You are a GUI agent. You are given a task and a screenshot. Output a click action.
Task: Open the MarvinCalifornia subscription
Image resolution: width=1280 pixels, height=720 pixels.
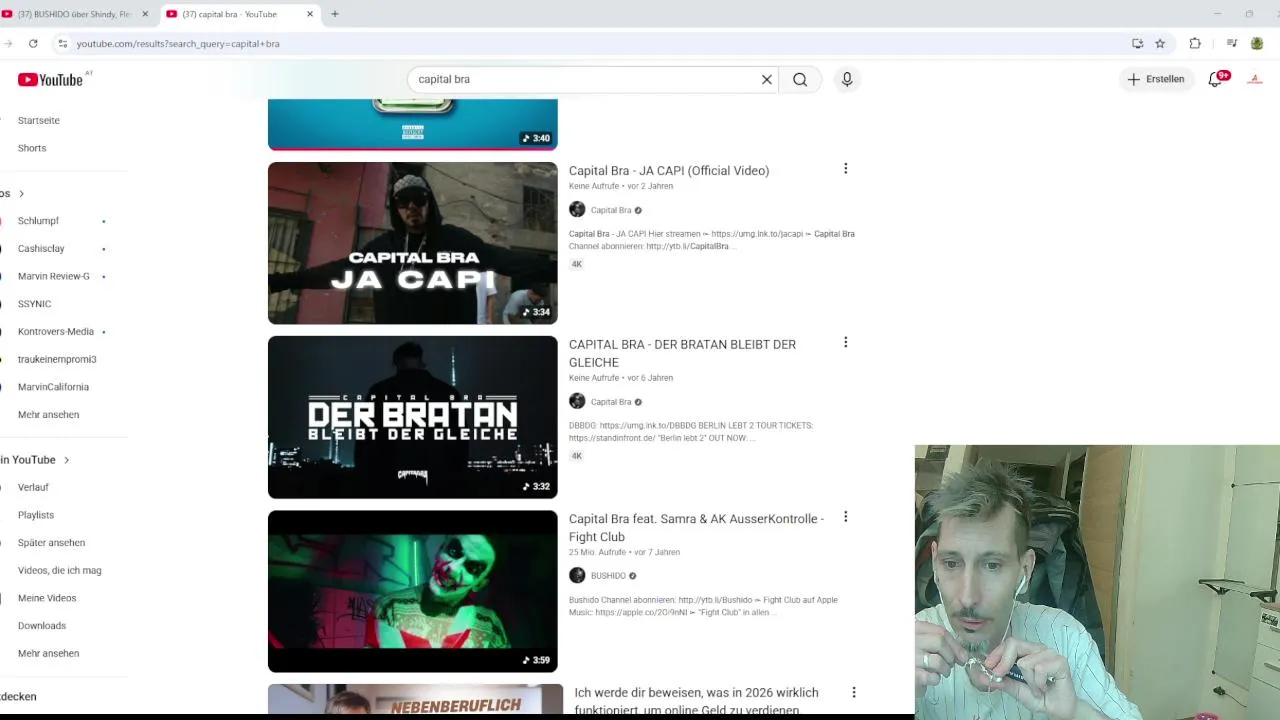[x=53, y=387]
